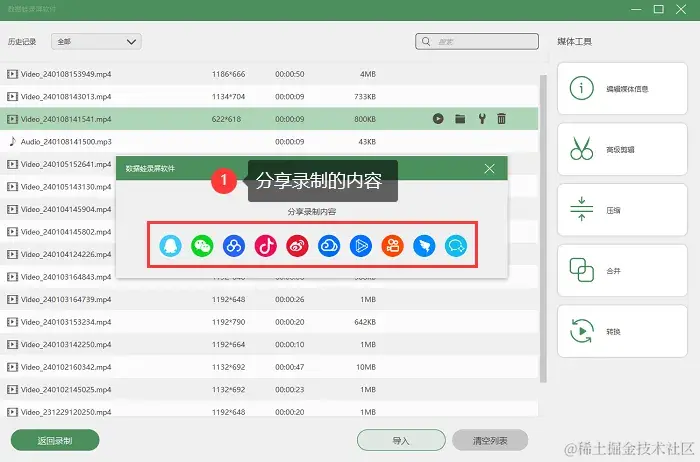This screenshot has width=700, height=462.
Task: Click video icon beside Video_240102160342.mp4
Action: (x=12, y=367)
